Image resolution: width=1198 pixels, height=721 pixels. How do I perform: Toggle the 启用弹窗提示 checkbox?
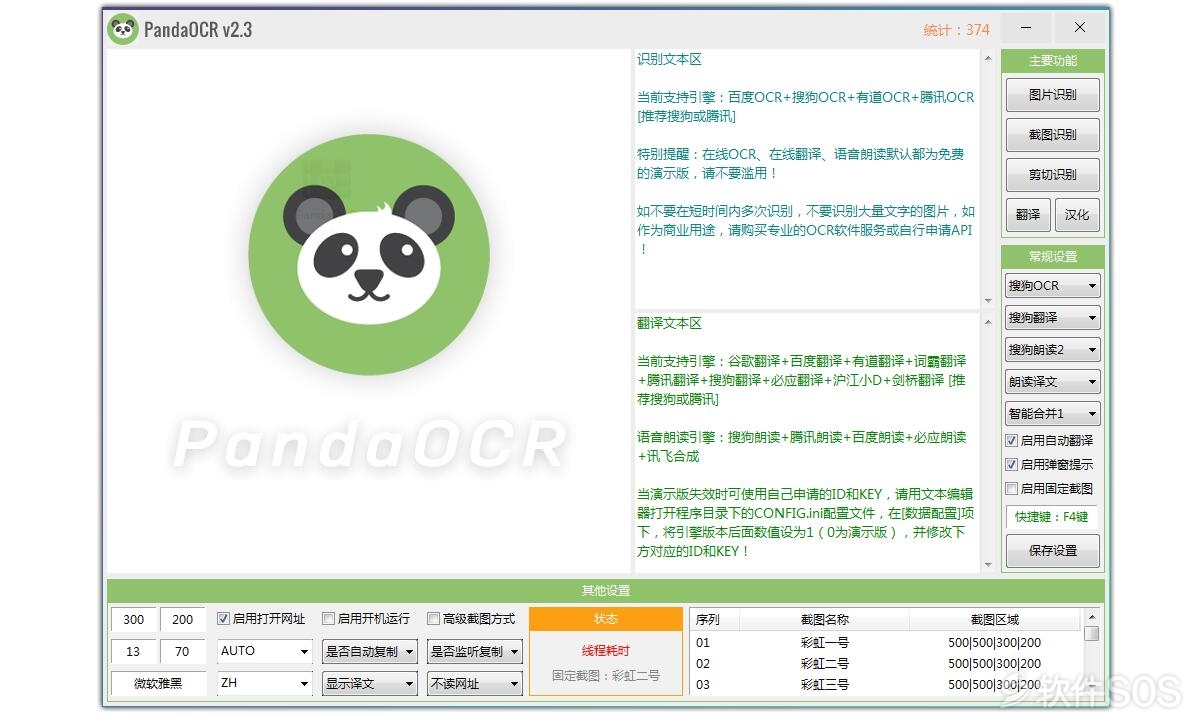(x=1012, y=464)
